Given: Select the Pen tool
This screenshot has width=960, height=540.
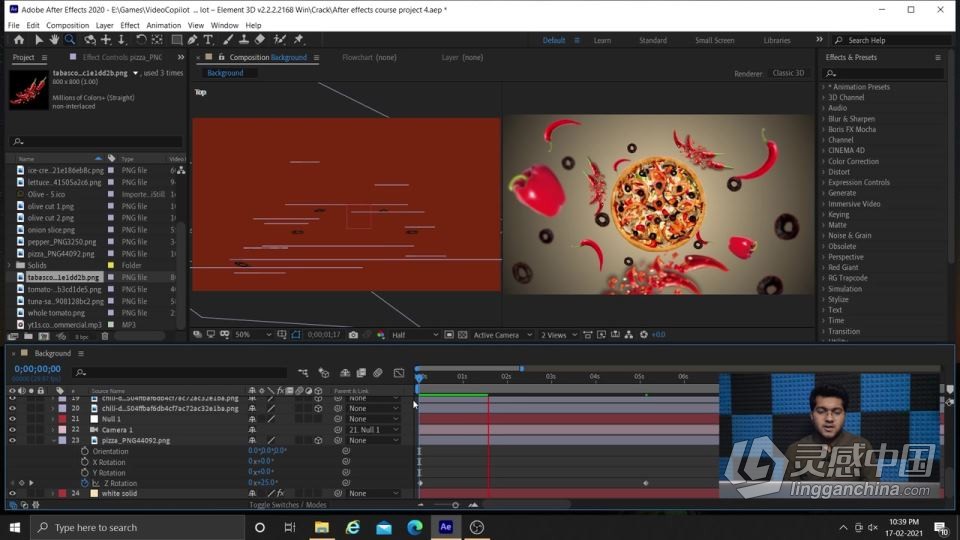Looking at the screenshot, I should 193,40.
